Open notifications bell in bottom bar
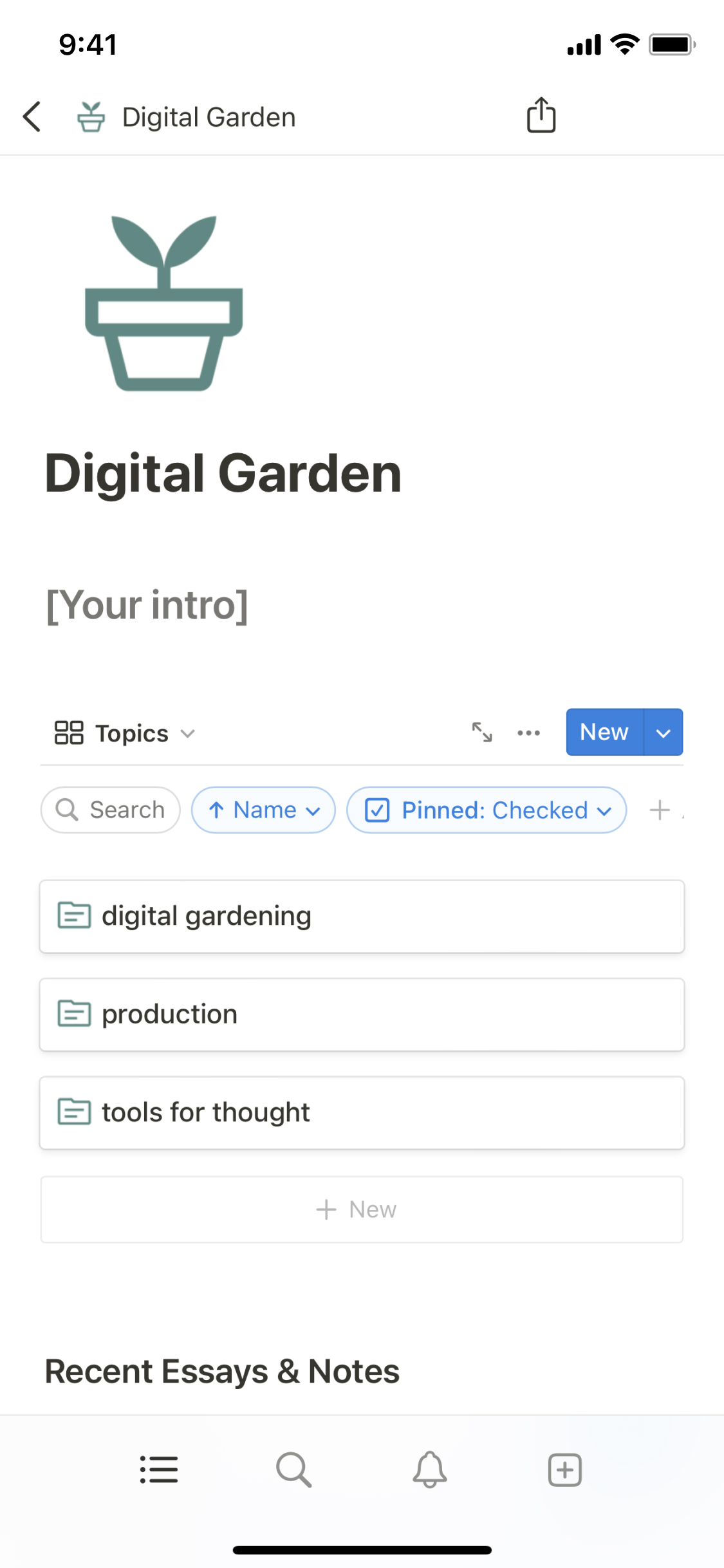724x1568 pixels. pos(430,1470)
